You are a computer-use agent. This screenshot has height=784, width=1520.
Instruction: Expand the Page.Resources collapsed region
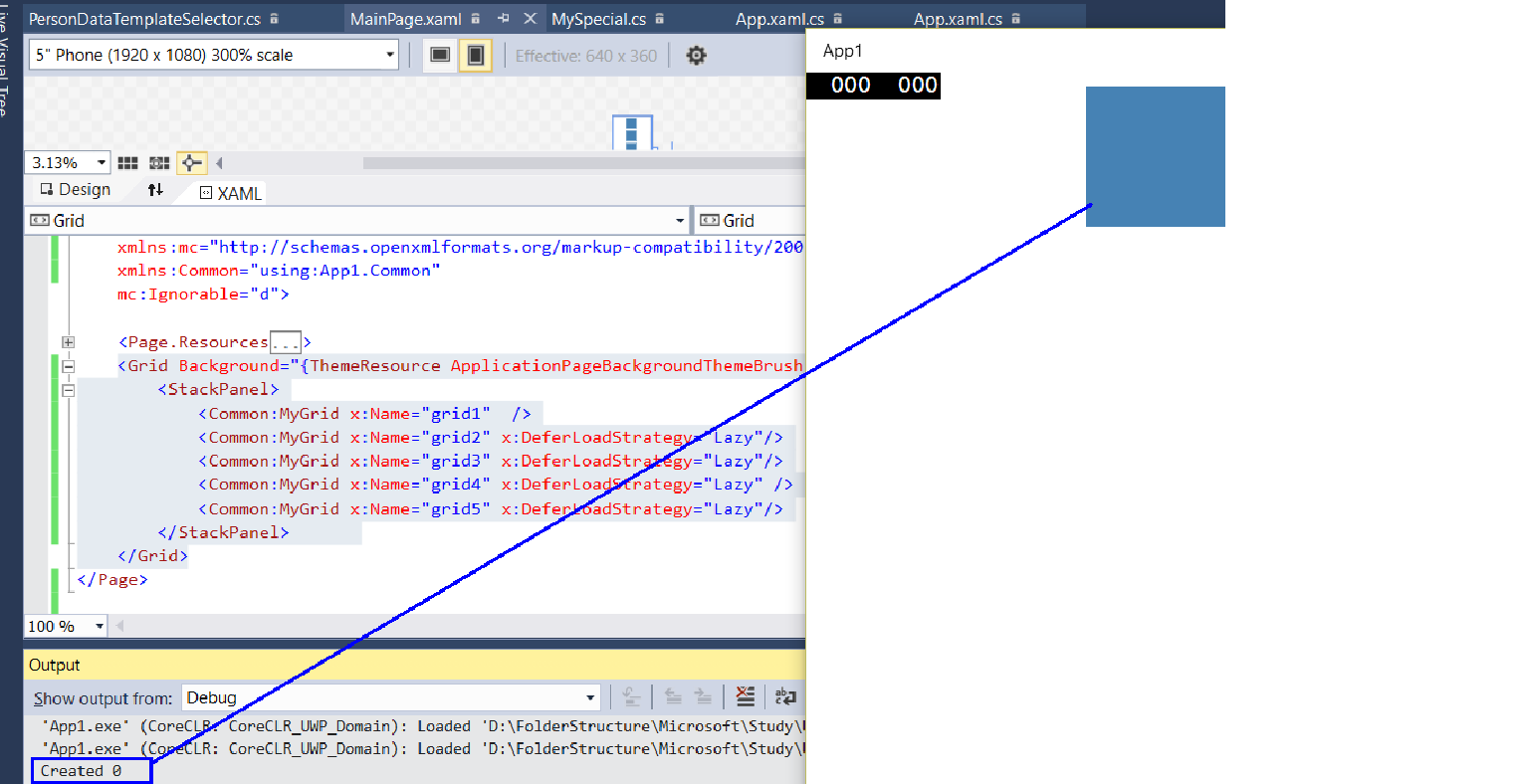pyautogui.click(x=68, y=342)
